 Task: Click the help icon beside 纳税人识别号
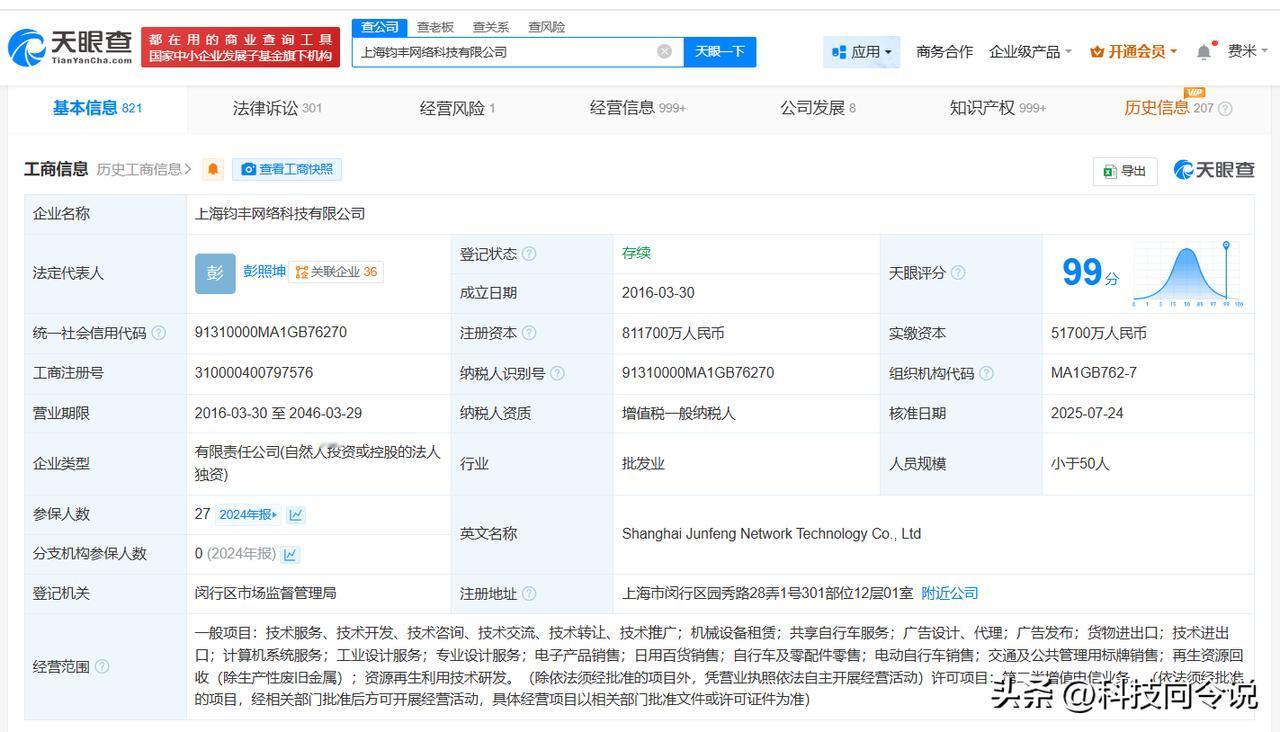557,373
